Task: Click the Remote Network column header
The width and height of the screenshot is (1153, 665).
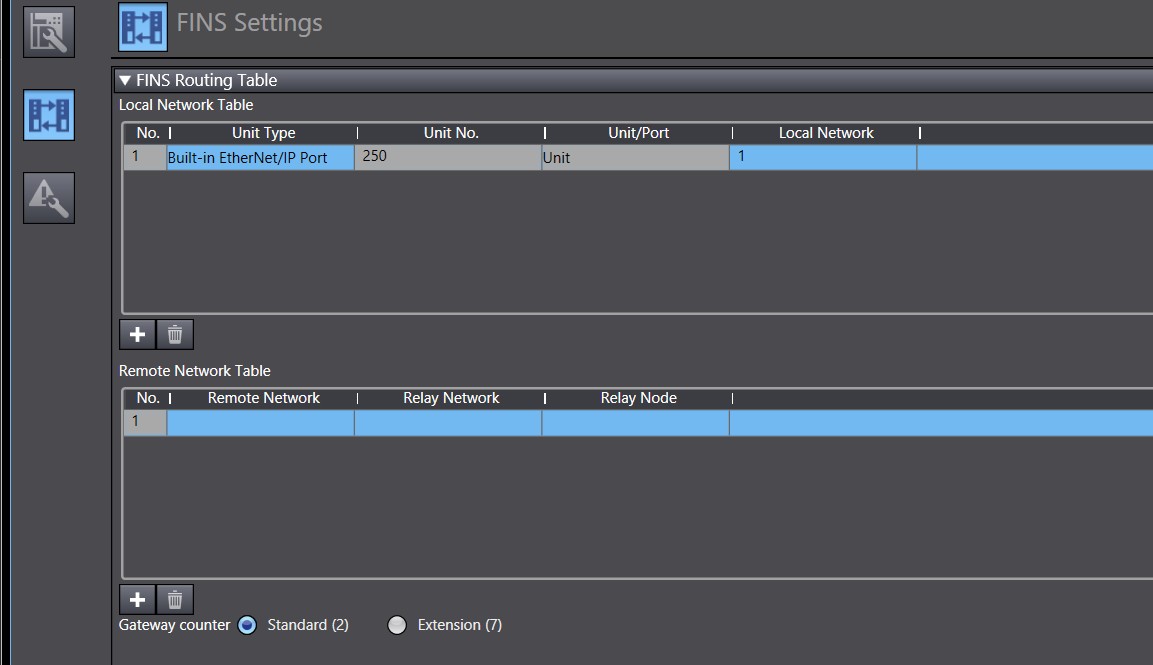Action: [263, 398]
